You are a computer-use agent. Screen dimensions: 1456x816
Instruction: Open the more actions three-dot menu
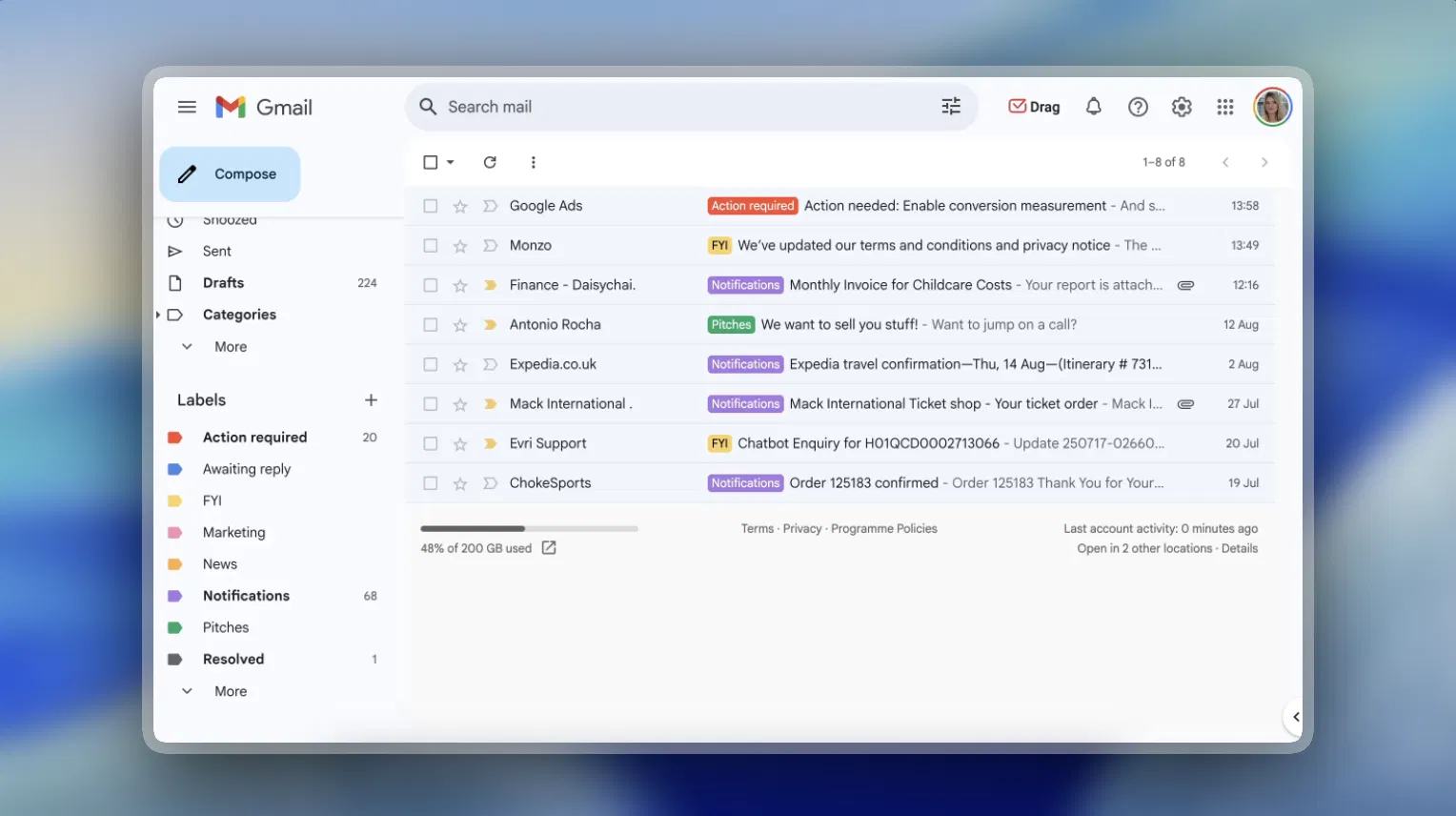(x=534, y=162)
